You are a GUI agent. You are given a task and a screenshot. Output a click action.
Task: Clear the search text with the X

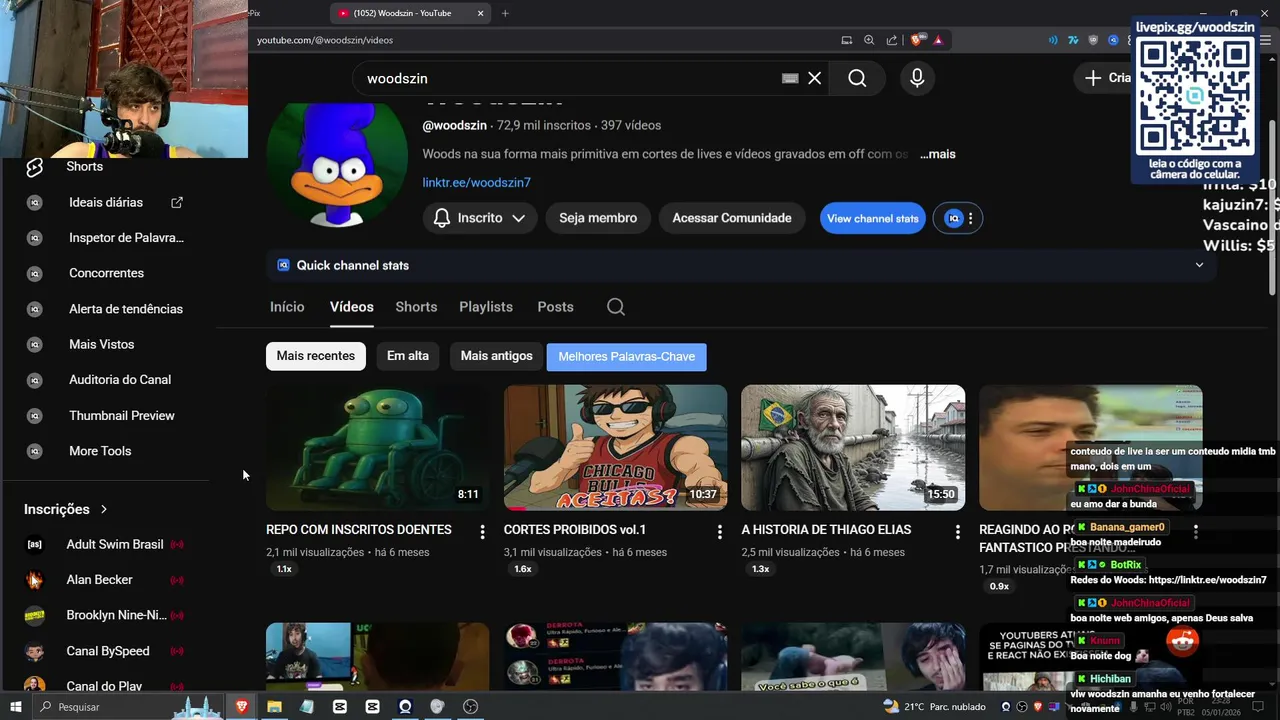pyautogui.click(x=815, y=78)
